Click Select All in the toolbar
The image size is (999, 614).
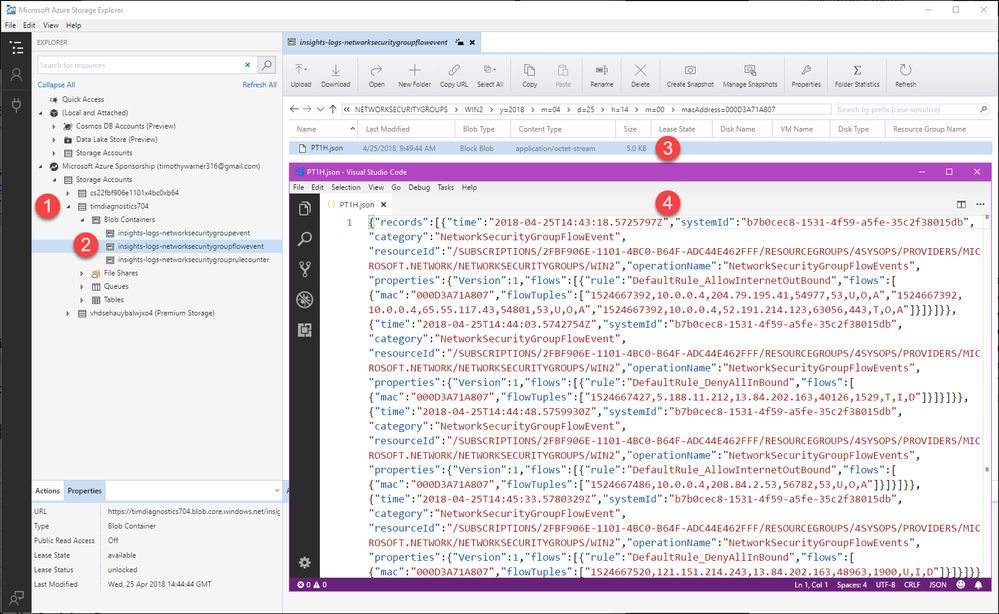(x=490, y=76)
